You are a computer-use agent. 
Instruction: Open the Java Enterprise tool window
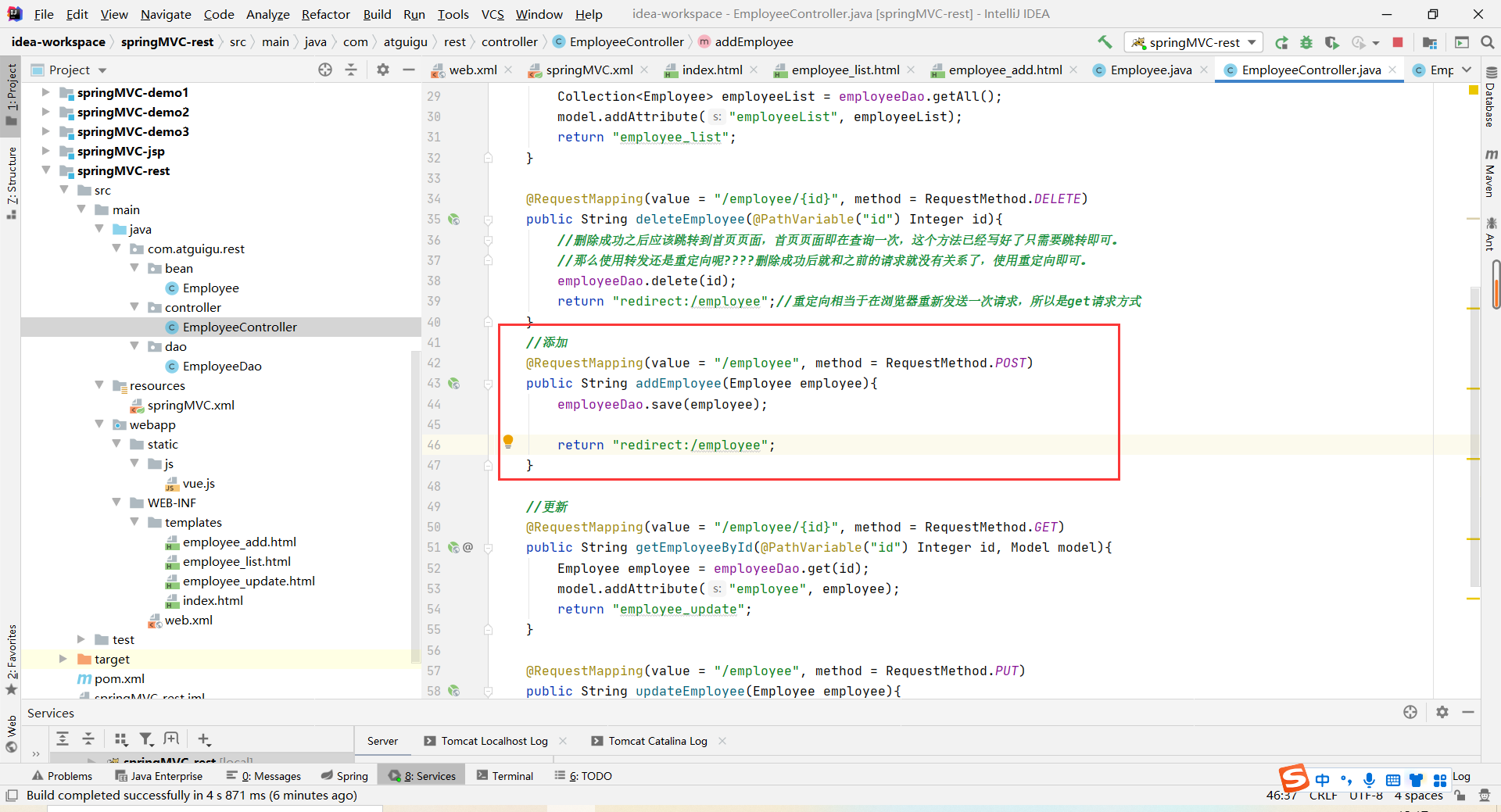pyautogui.click(x=159, y=775)
